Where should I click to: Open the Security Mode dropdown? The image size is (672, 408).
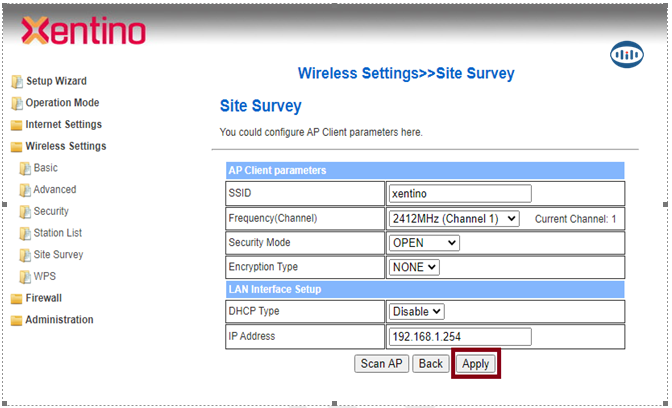(x=424, y=243)
